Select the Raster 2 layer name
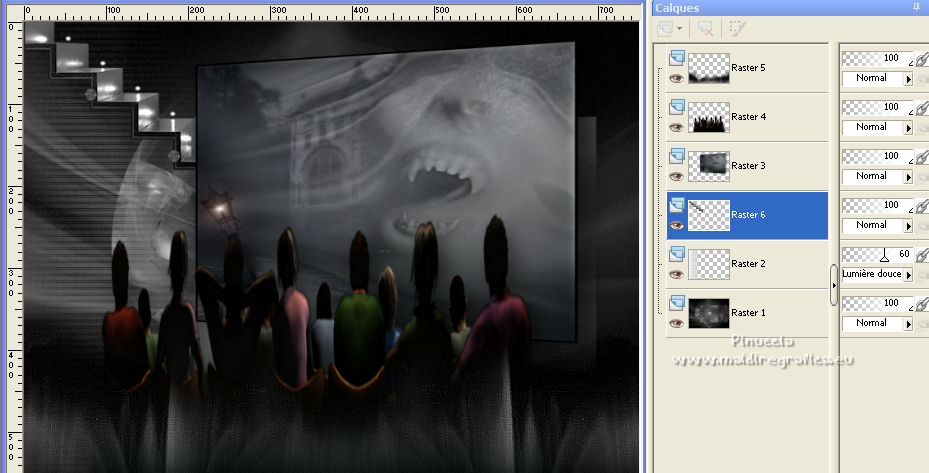 748,264
